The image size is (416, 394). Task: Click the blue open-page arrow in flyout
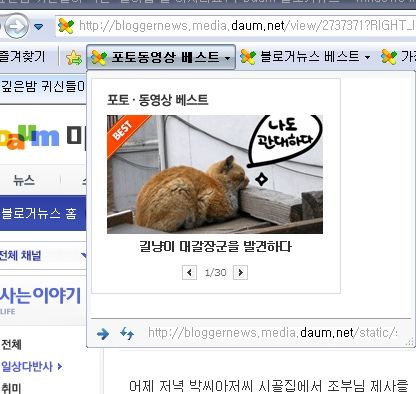coord(103,333)
